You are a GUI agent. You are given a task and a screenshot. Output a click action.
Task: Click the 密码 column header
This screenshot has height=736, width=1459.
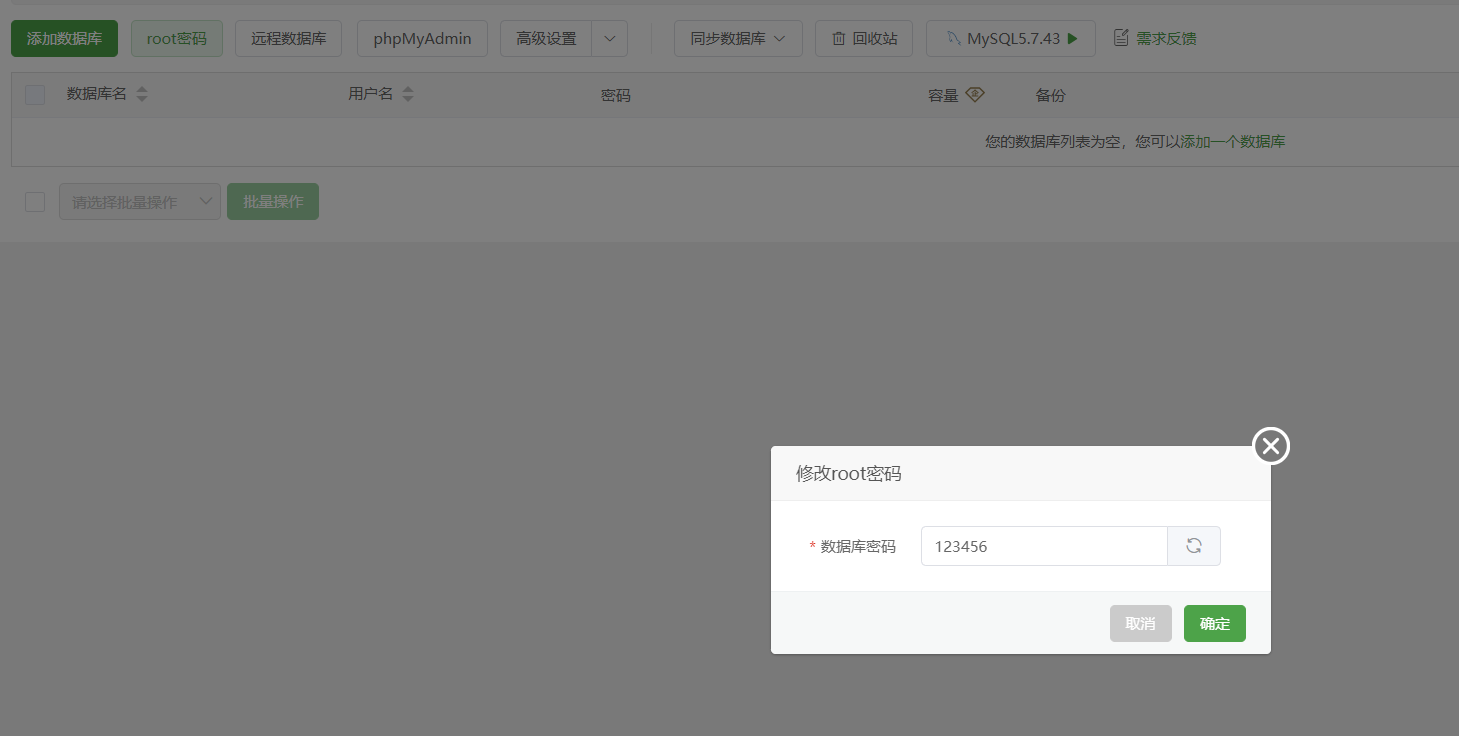tap(616, 96)
